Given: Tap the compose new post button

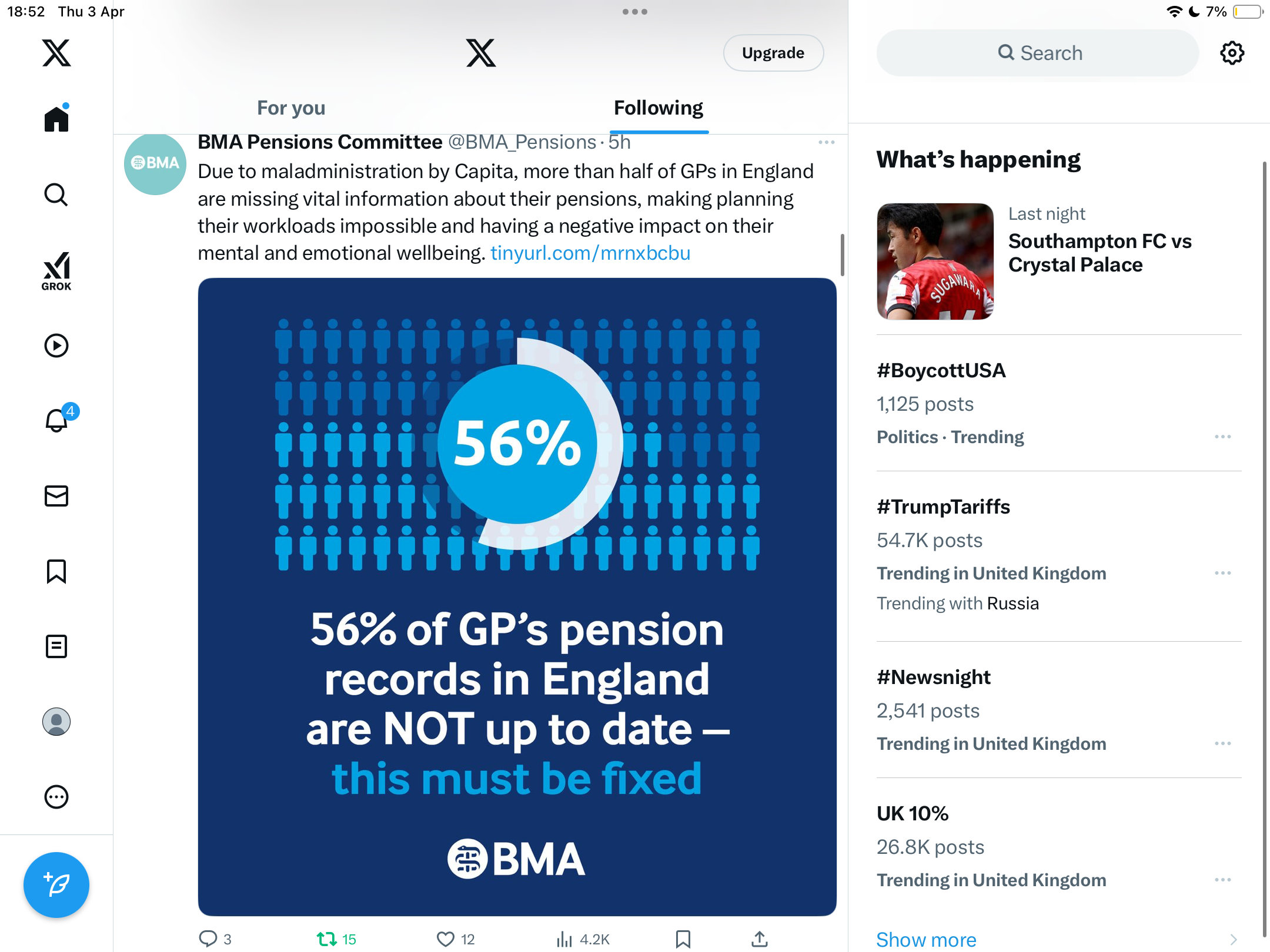Looking at the screenshot, I should (56, 885).
